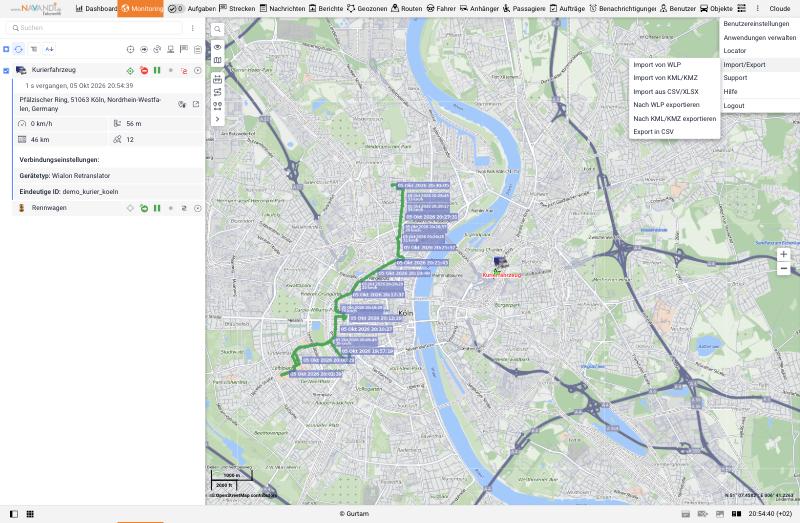Screen dimensions: 800x523
Task: Click the flag column header icon
Action: [x=184, y=49]
